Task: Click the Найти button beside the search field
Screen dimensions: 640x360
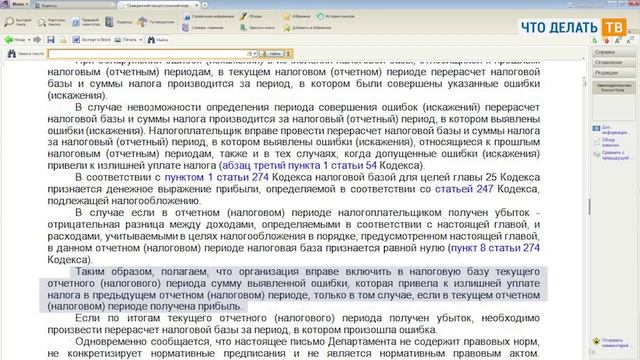Action: click(x=272, y=53)
